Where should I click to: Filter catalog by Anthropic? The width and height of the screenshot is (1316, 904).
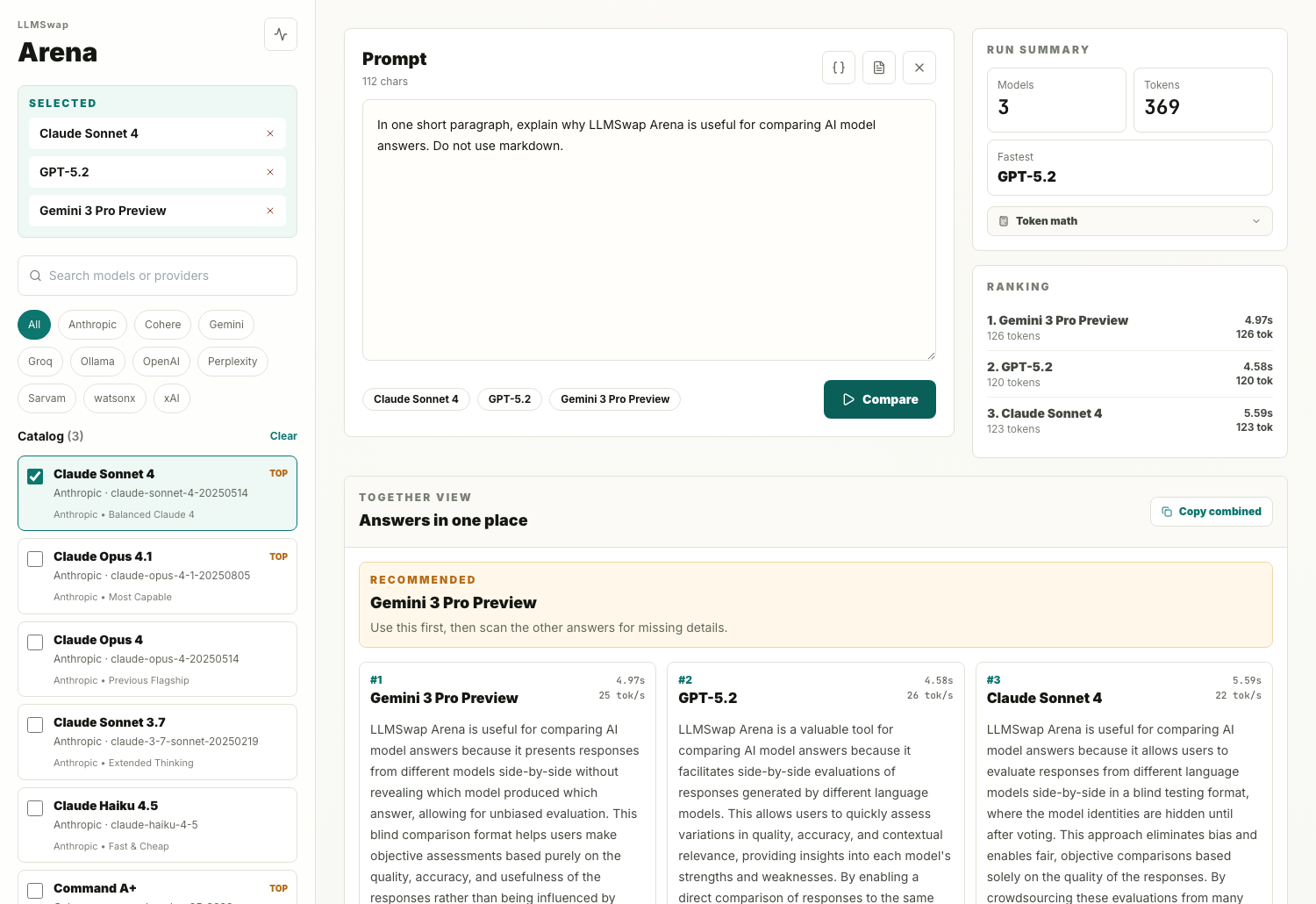[x=92, y=325]
